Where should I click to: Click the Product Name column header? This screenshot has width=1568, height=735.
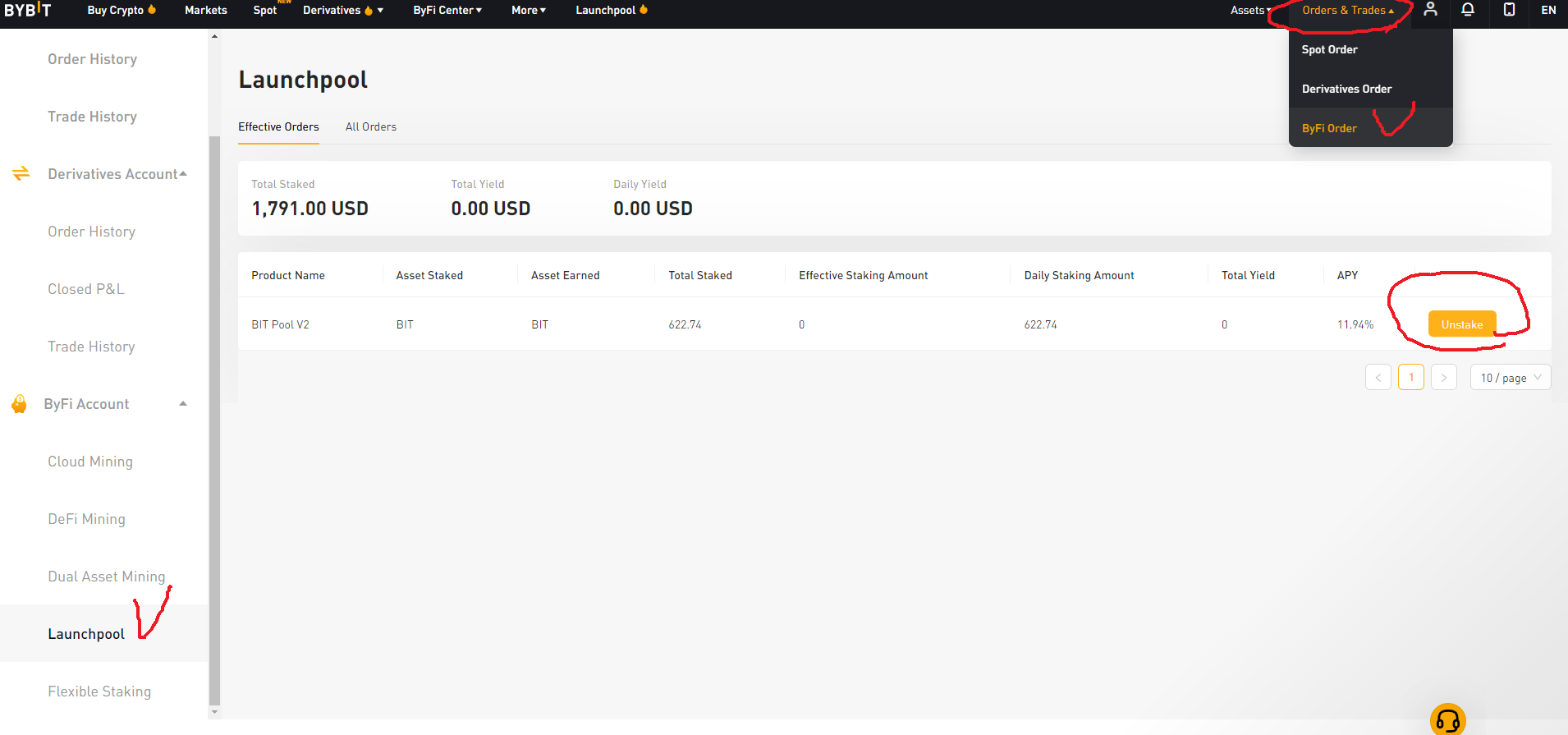(x=288, y=275)
